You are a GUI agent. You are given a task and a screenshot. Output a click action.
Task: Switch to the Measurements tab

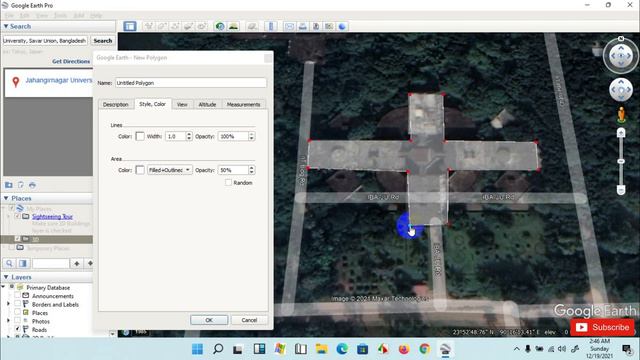pyautogui.click(x=243, y=104)
